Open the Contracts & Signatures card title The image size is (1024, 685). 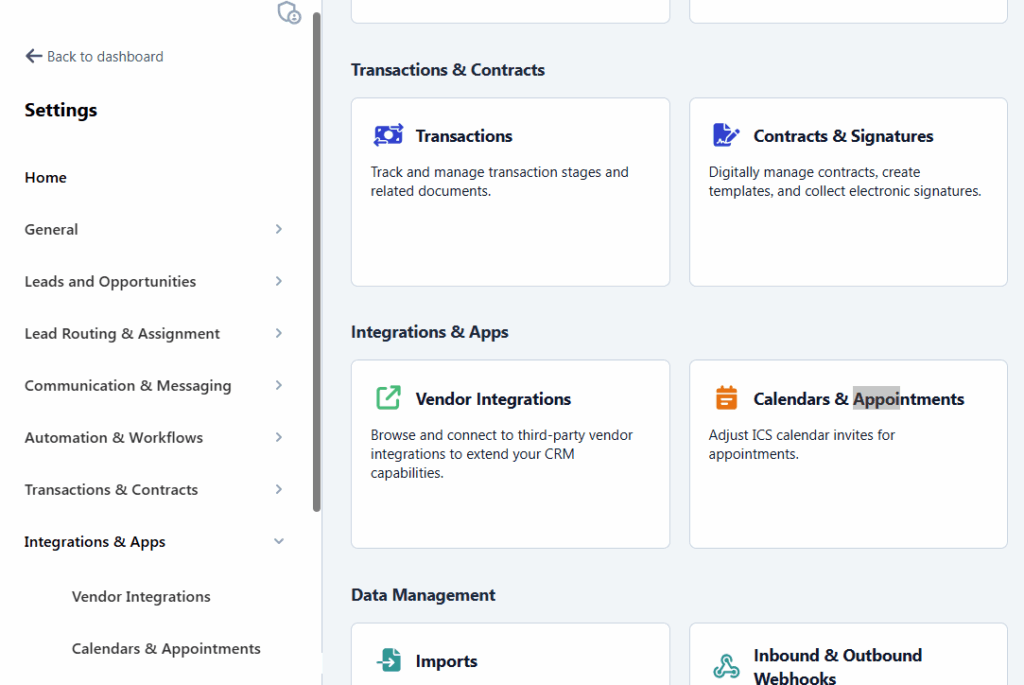843,136
